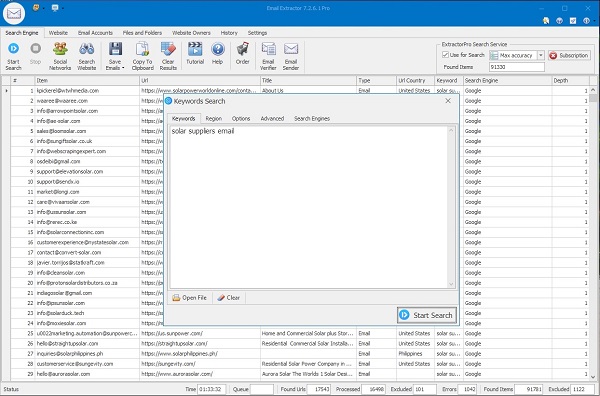Click the Open File button in dialog
Image resolution: width=600 pixels, height=396 pixels.
pos(189,298)
